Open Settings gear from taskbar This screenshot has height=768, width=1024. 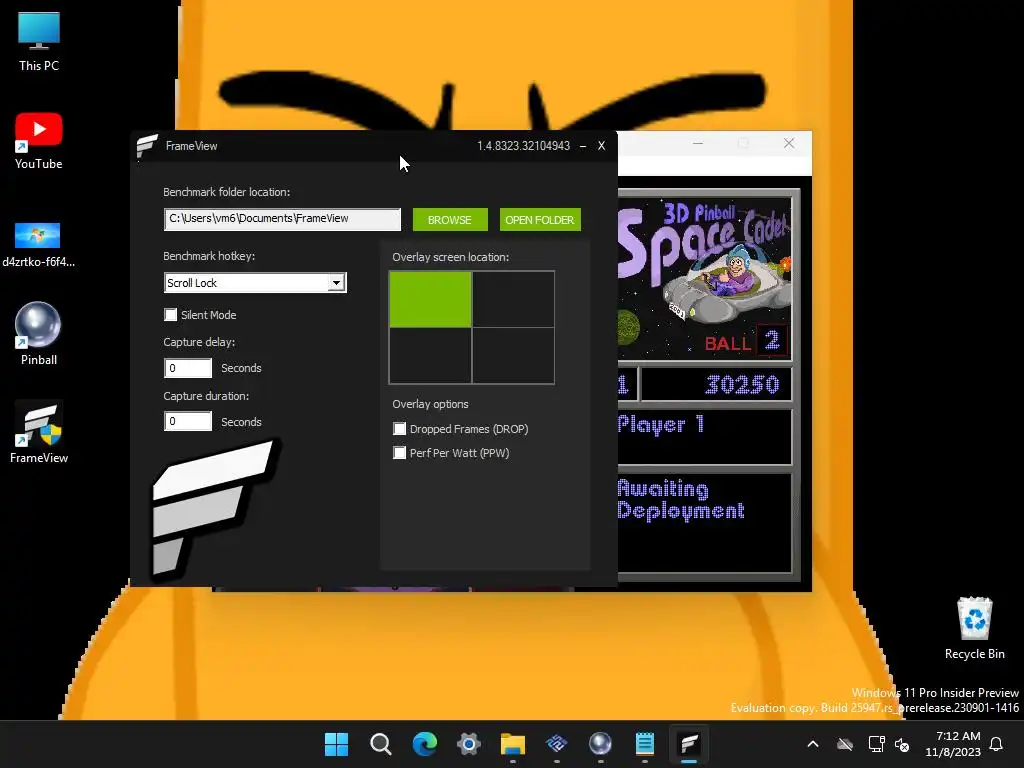pos(469,744)
